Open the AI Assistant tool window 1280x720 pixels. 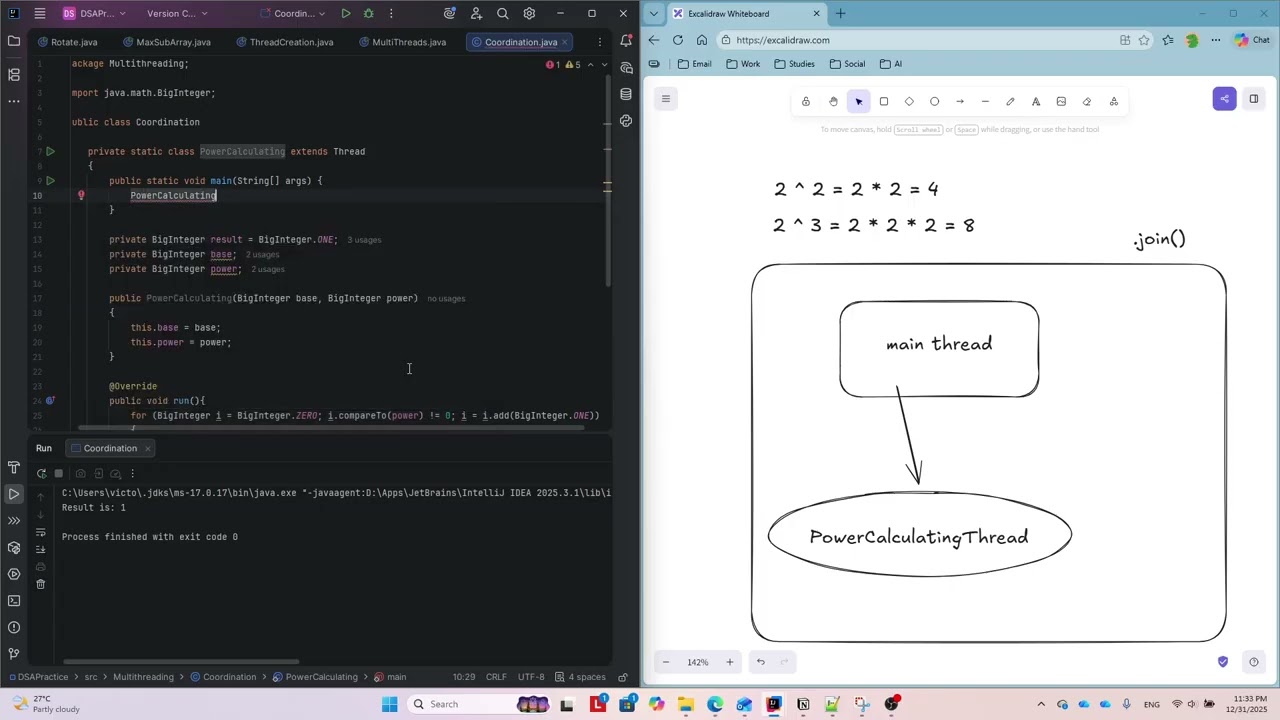point(626,68)
